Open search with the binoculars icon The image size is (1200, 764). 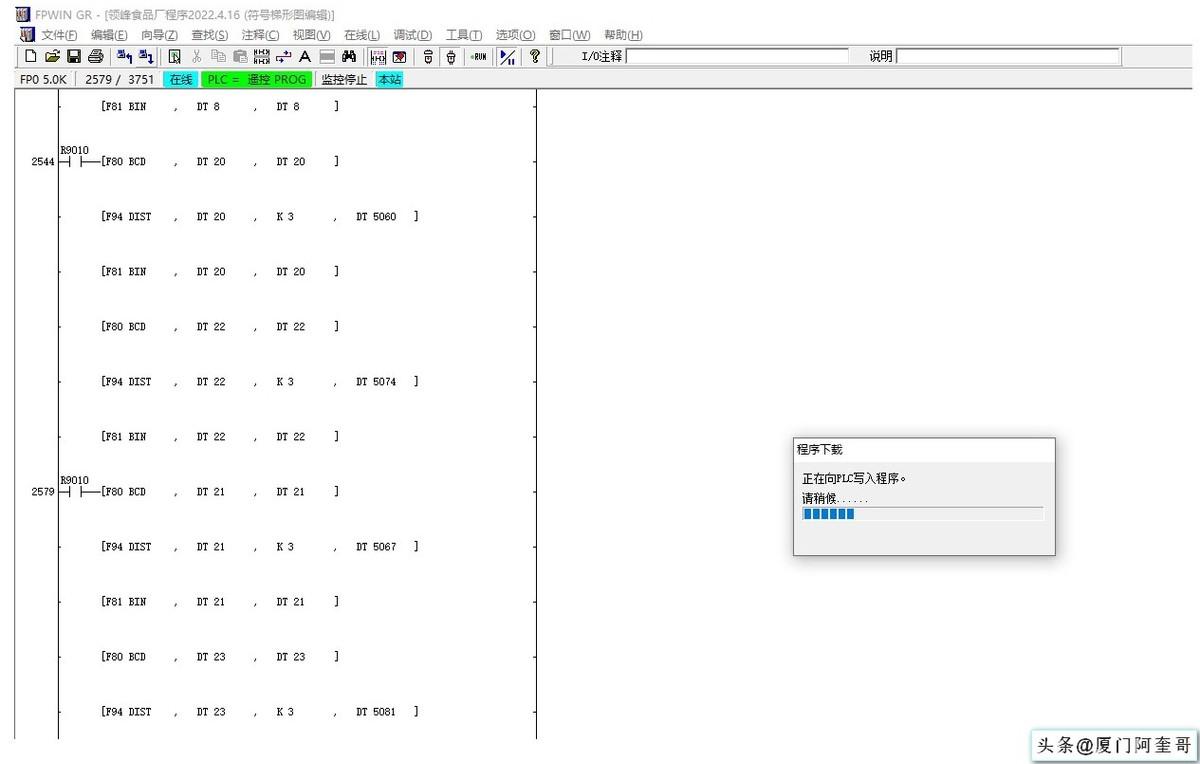pyautogui.click(x=349, y=57)
